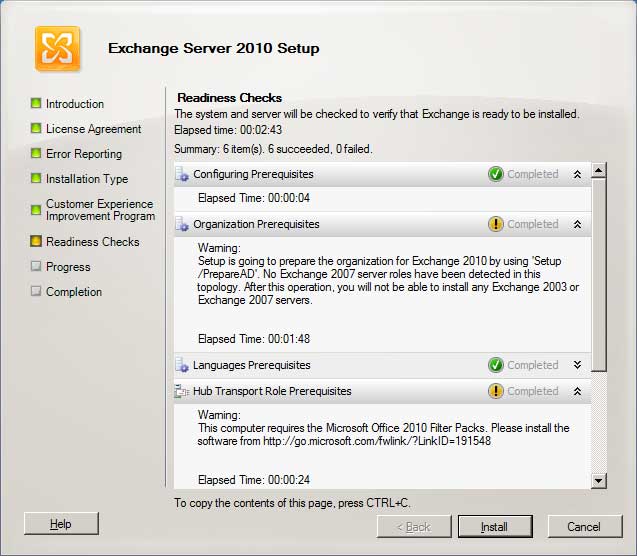The height and width of the screenshot is (556, 637).
Task: Collapse Hub Transport Role Prerequisites details
Action: (x=577, y=391)
